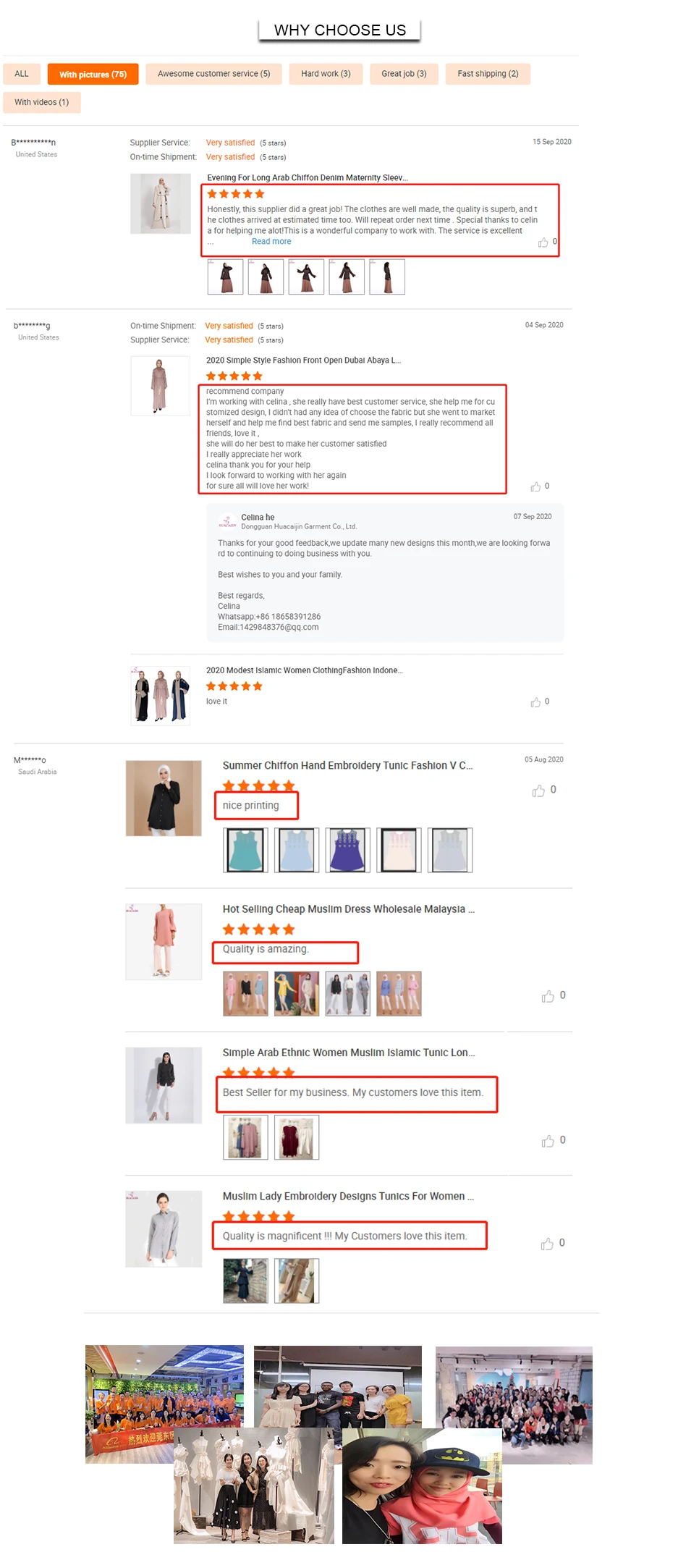Viewport: 699px width, 1568px height.
Task: Open Evening For Long Arab Chiffon product link
Action: 308,177
